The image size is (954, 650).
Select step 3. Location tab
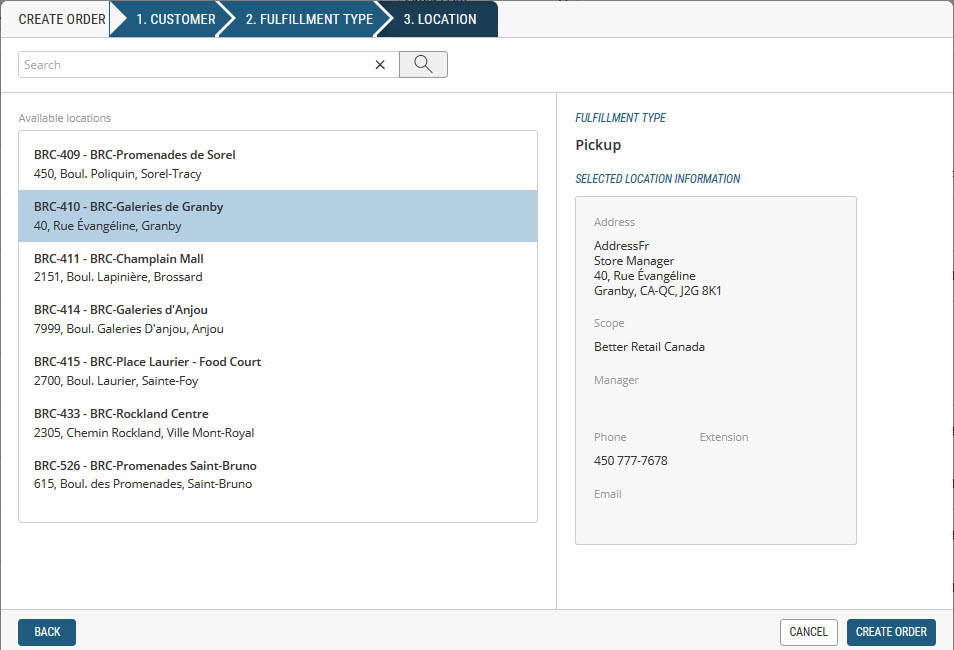coord(439,19)
